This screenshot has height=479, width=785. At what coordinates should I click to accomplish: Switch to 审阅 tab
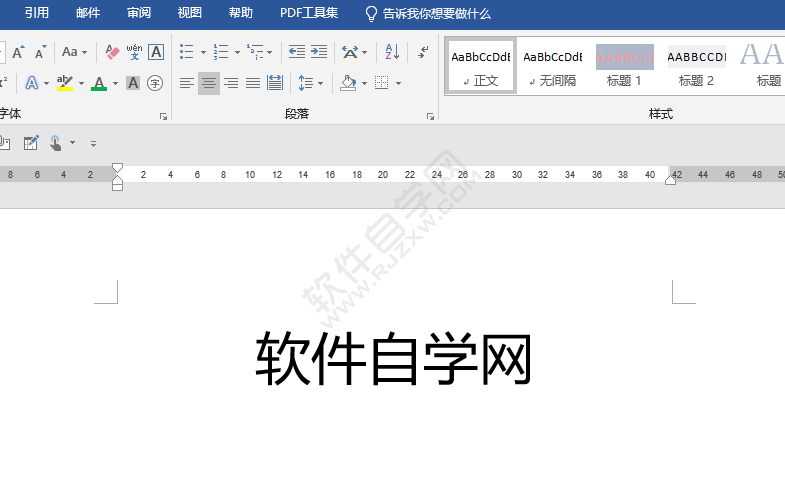coord(139,13)
